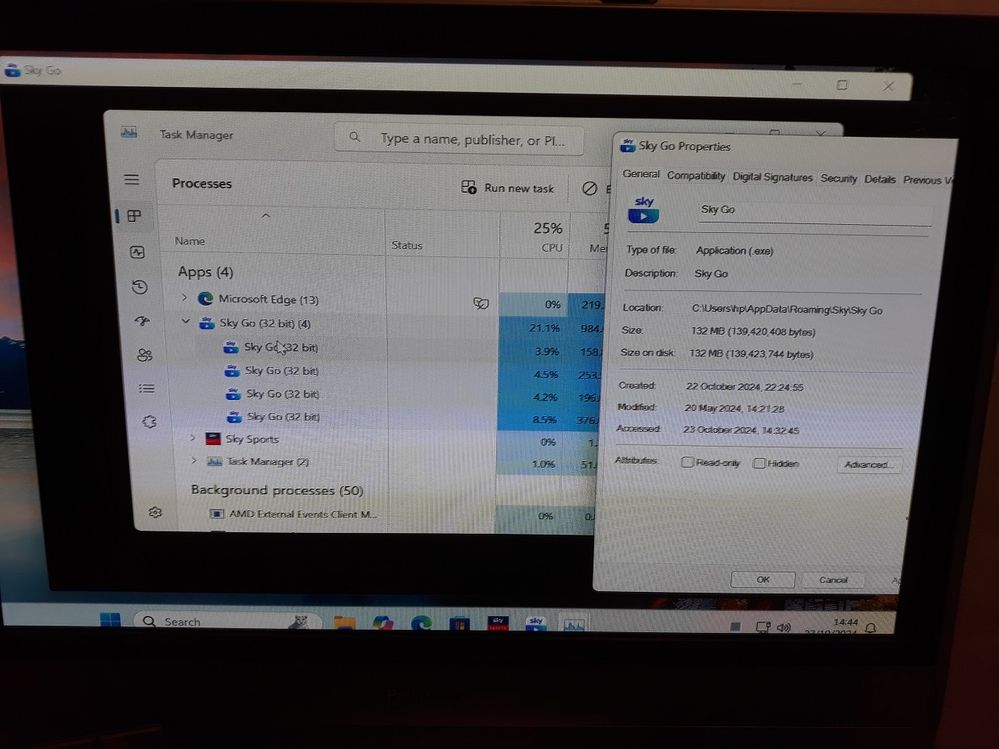The width and height of the screenshot is (999, 749).
Task: Sort by Name column header
Action: [190, 241]
